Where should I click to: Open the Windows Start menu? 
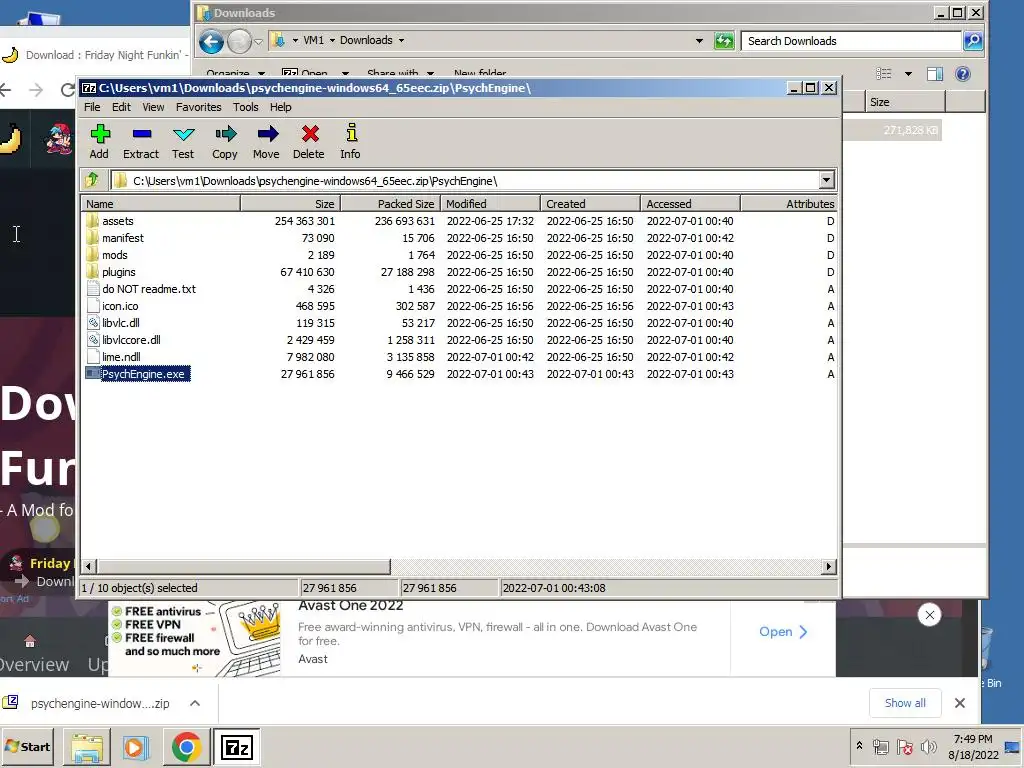[28, 746]
